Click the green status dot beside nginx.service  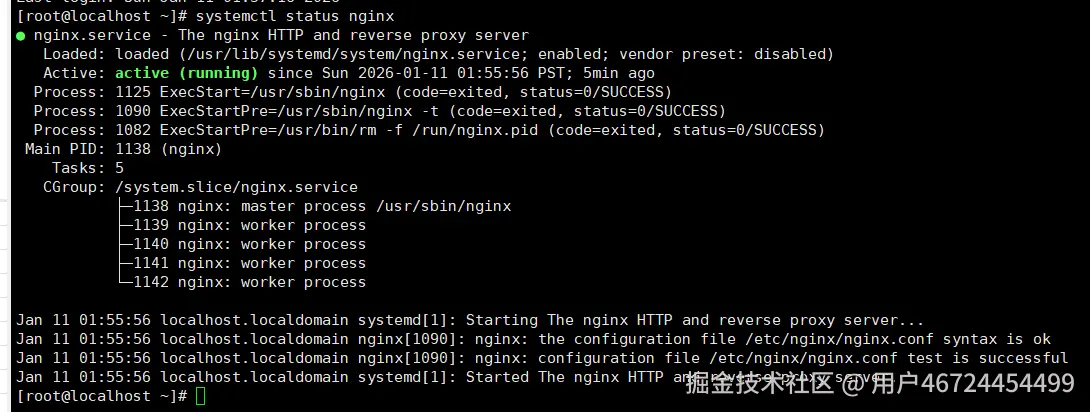[21, 35]
